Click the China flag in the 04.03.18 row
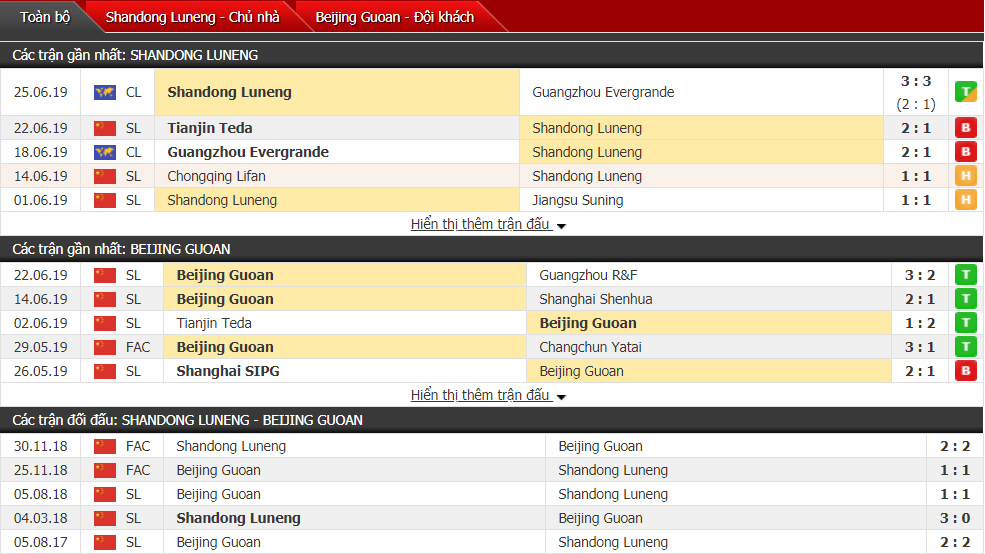 [105, 518]
